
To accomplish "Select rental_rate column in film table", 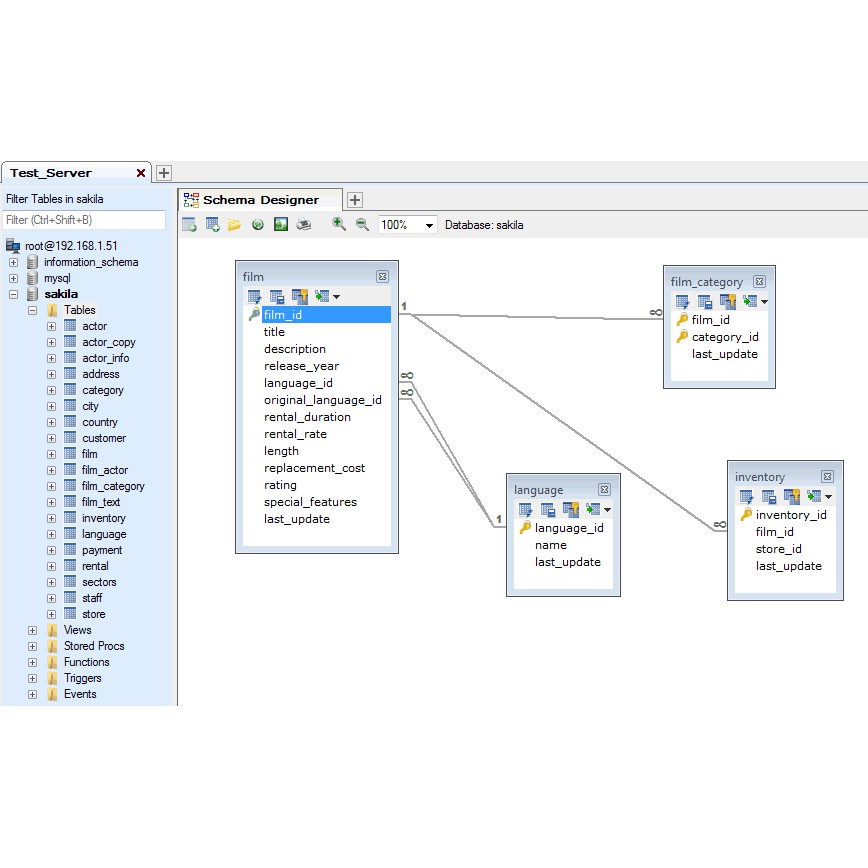I will pyautogui.click(x=295, y=434).
